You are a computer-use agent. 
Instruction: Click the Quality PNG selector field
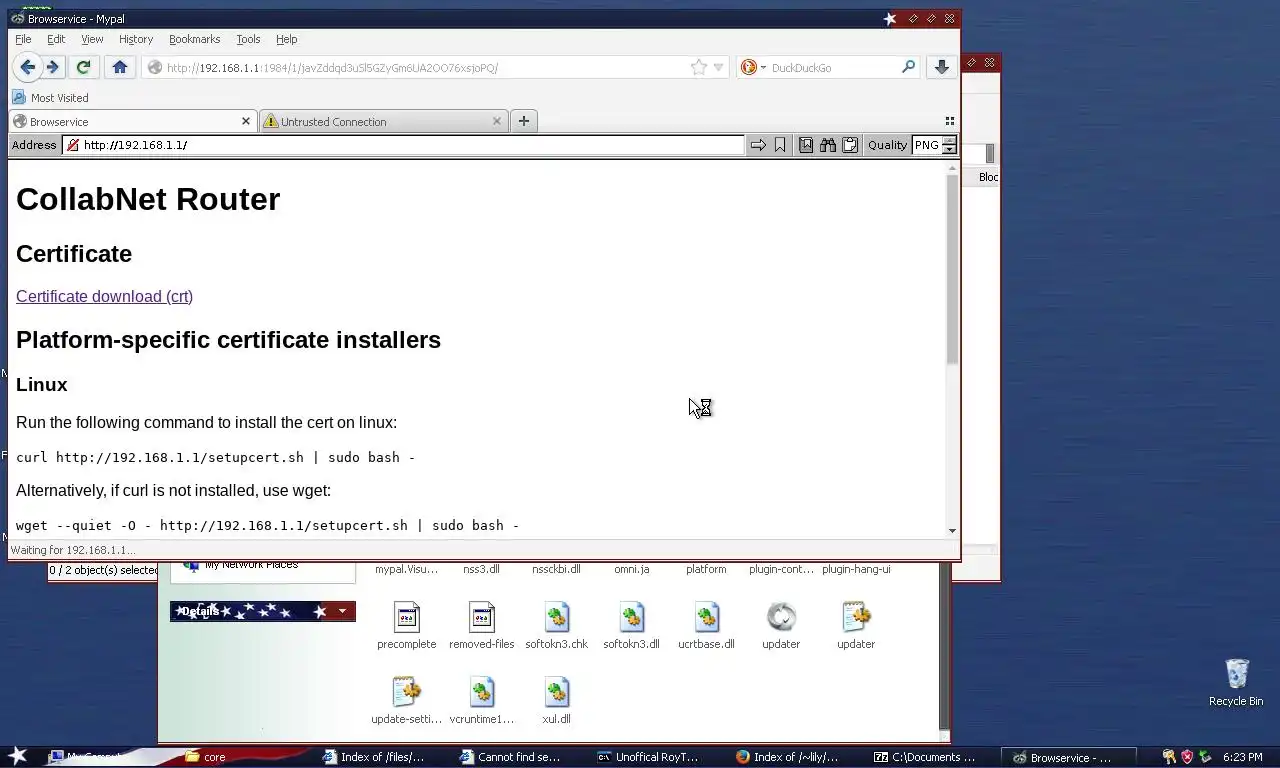click(927, 145)
